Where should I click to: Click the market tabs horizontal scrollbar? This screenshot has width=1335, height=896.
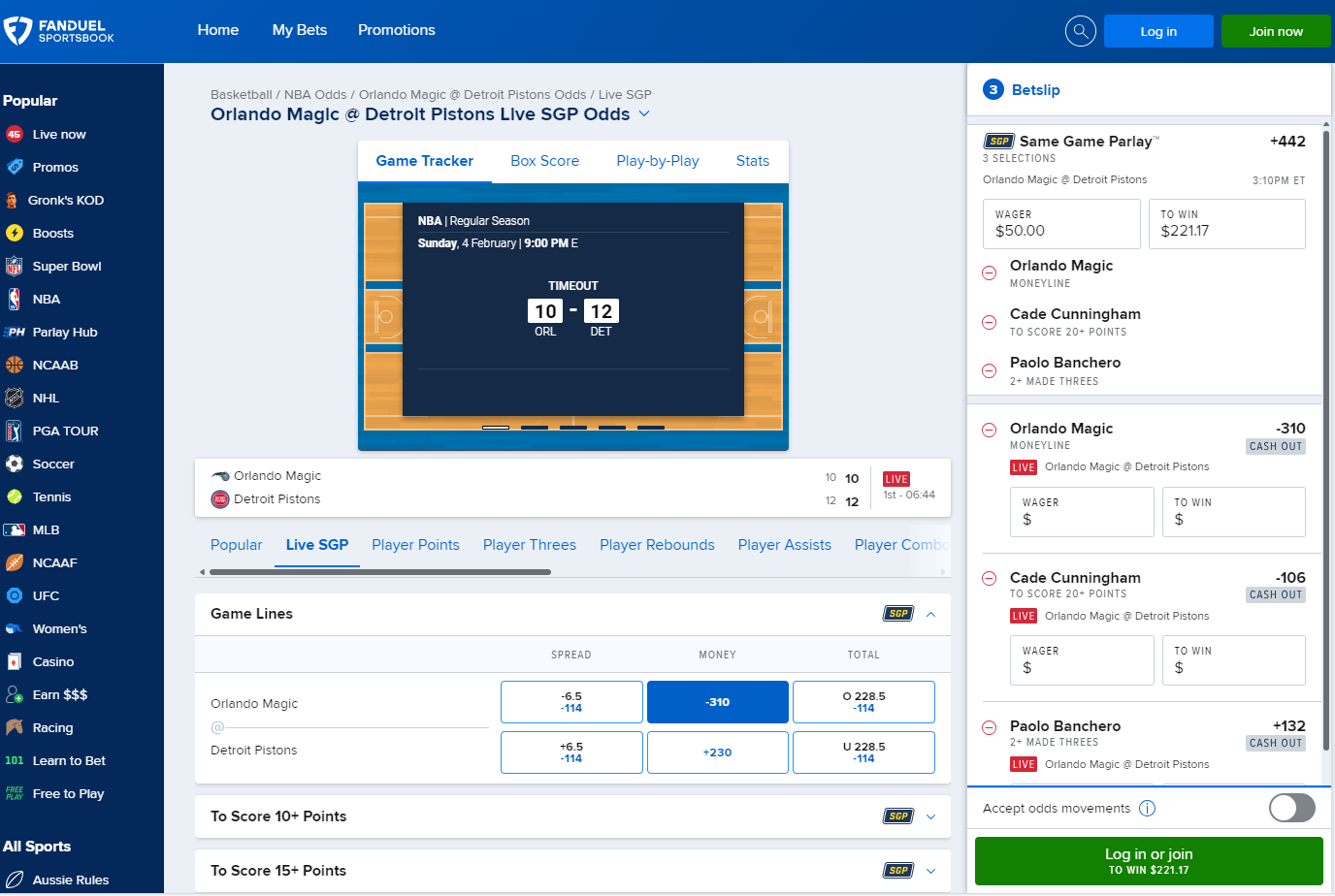(380, 572)
